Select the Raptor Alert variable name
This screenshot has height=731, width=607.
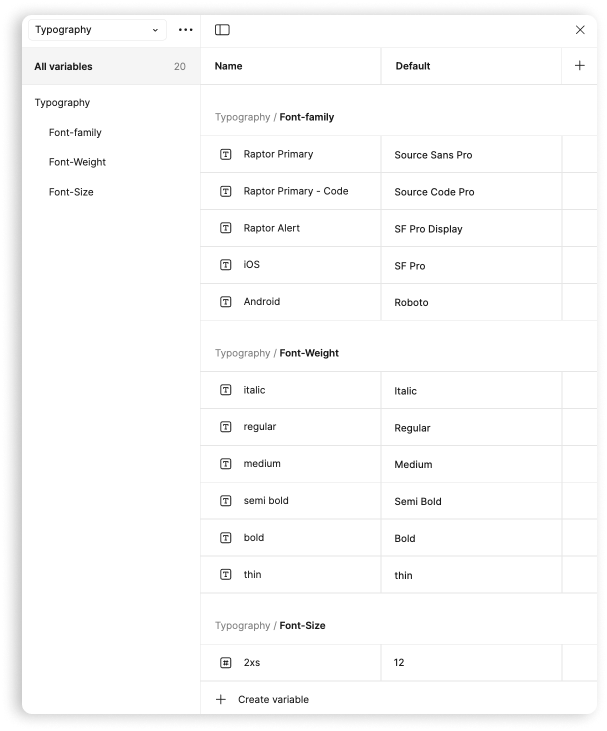[x=272, y=228]
